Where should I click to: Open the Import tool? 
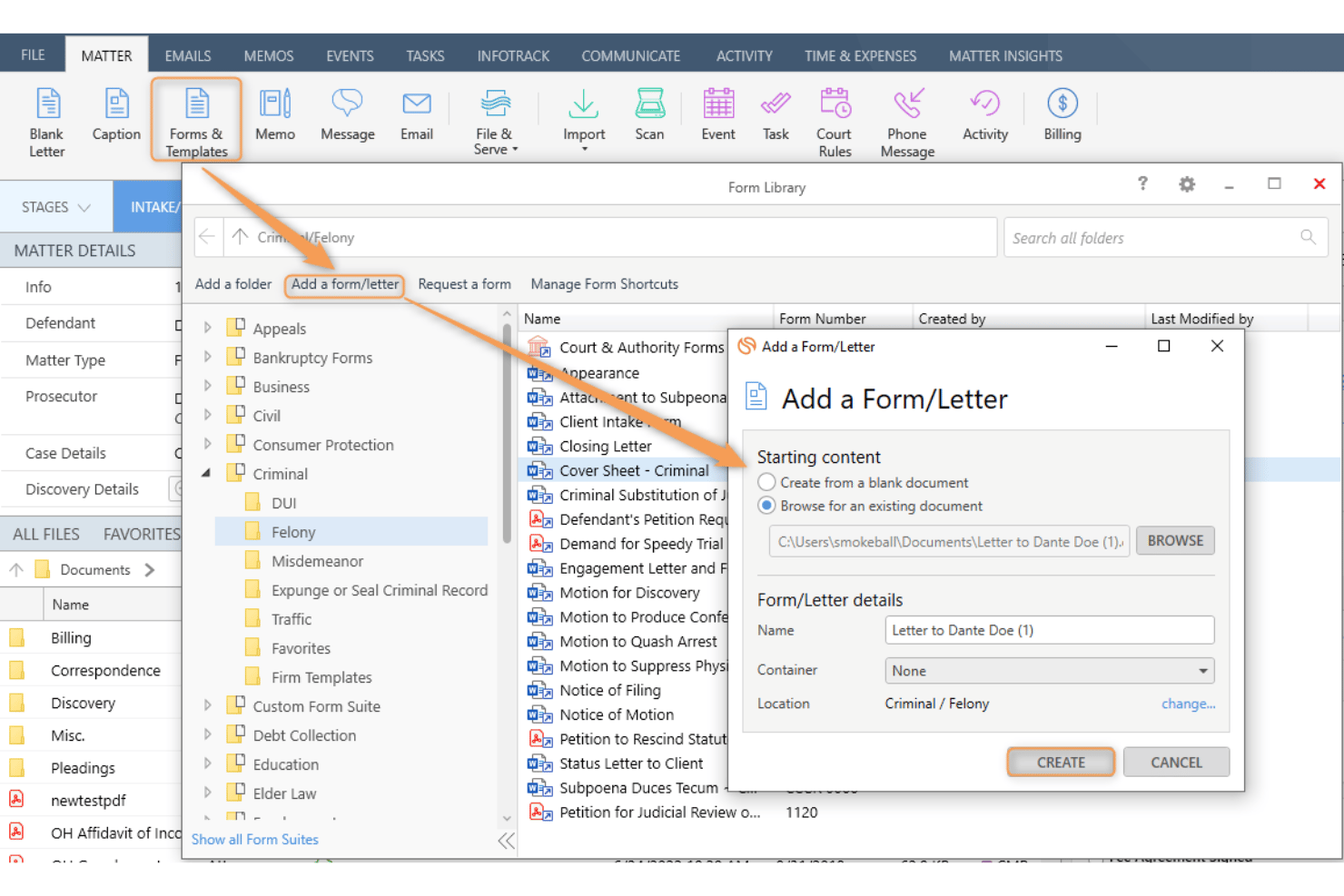click(x=583, y=121)
